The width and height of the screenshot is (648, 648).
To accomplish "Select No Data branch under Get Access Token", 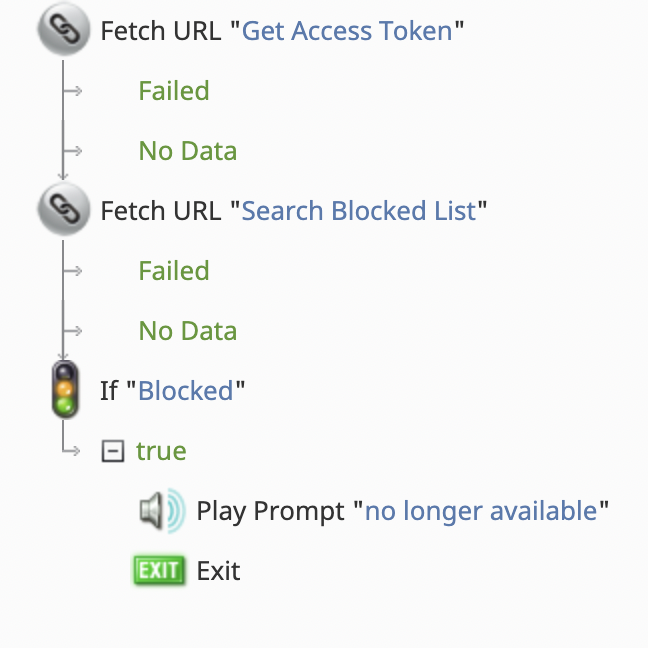I will [188, 151].
